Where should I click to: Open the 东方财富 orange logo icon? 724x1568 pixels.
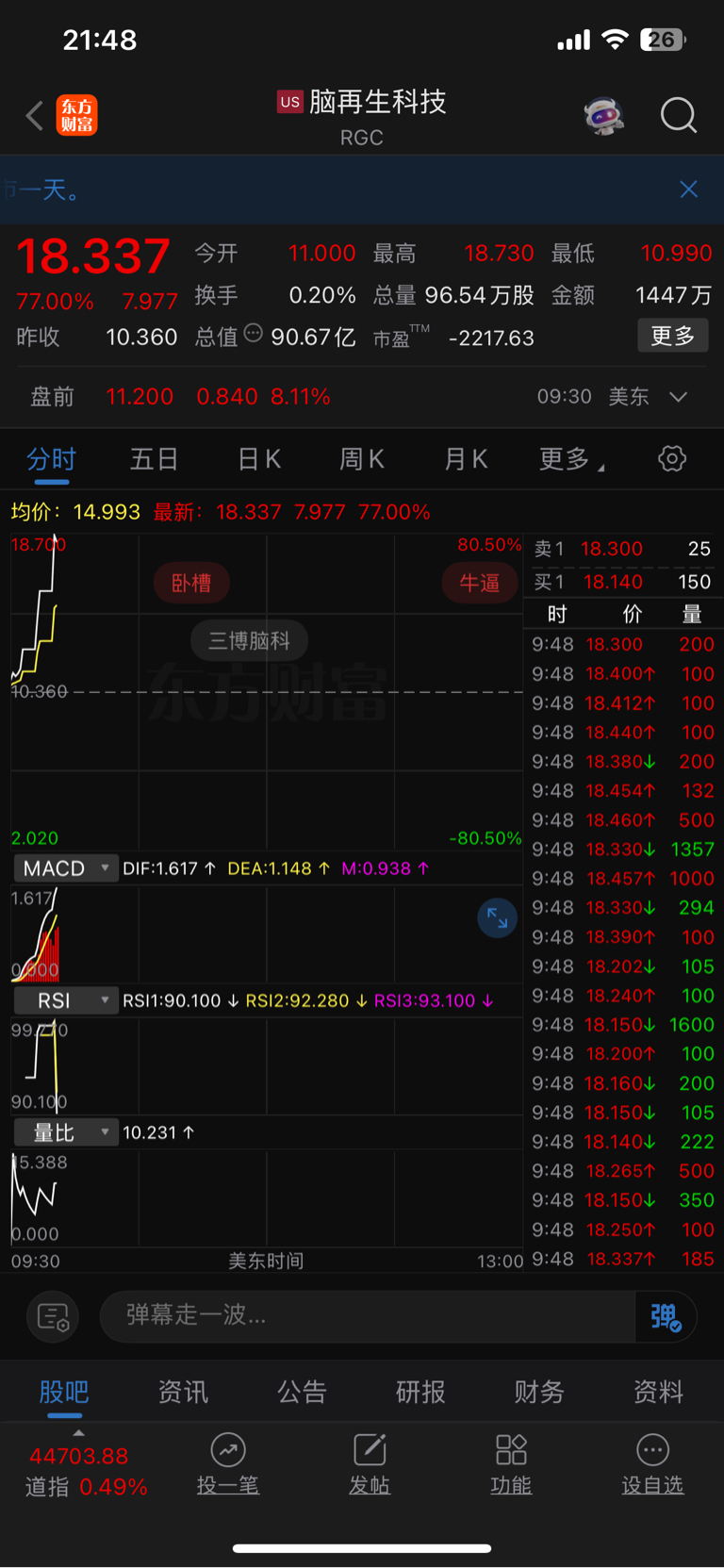[76, 115]
